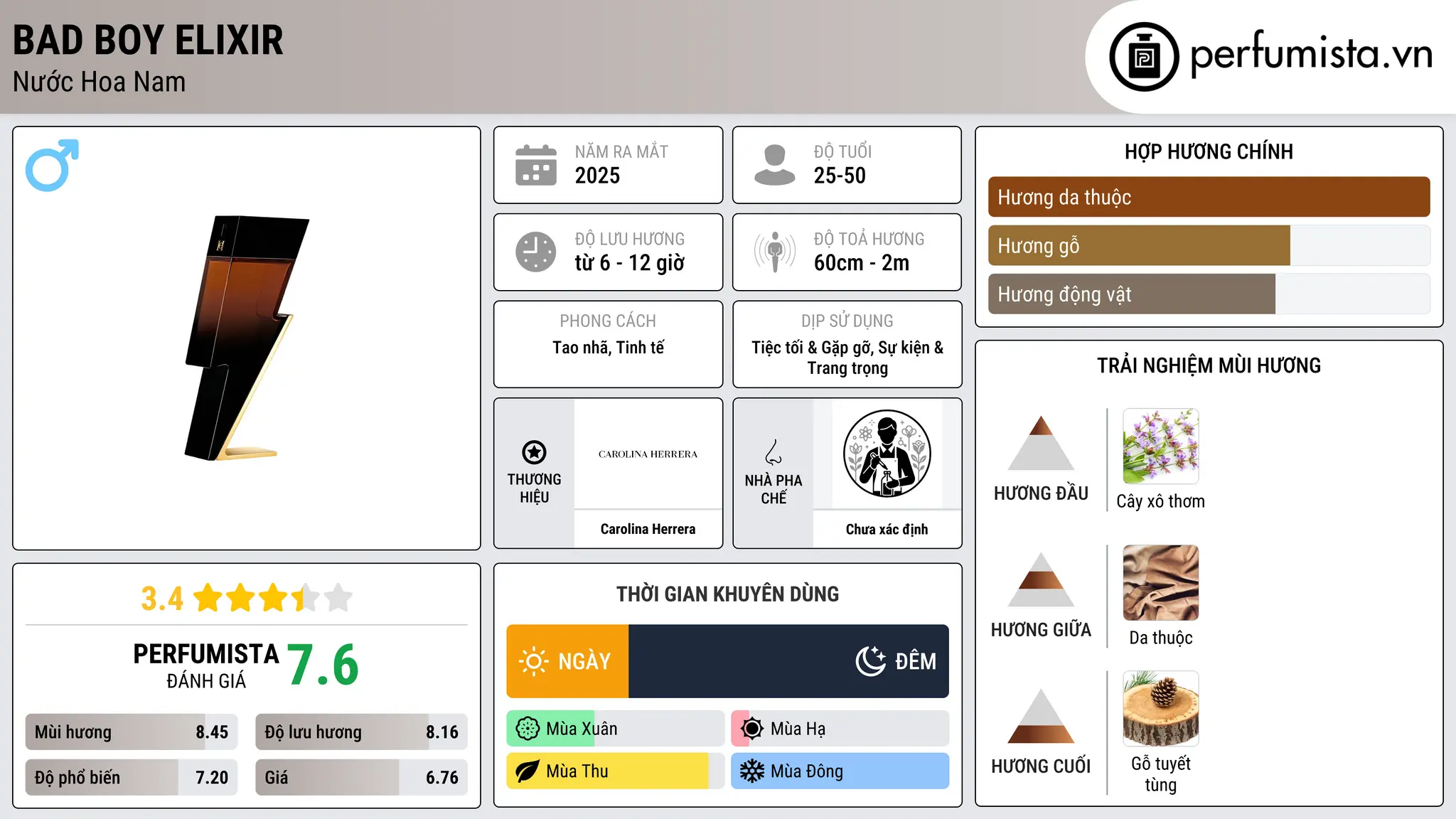Click the HỢP HƯƠNG CHÍNH heading
The height and width of the screenshot is (819, 1456).
[1209, 151]
